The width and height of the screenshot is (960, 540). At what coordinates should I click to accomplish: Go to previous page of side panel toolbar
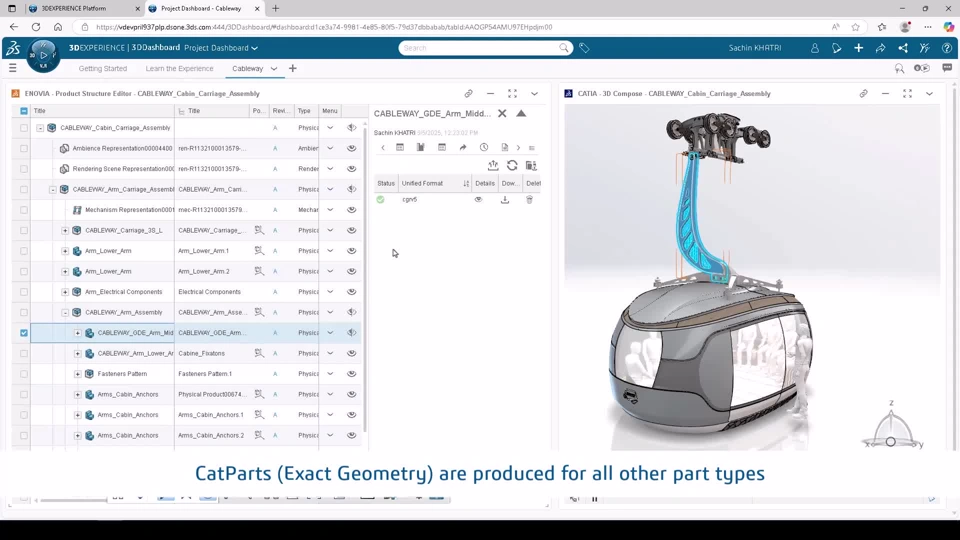[383, 148]
